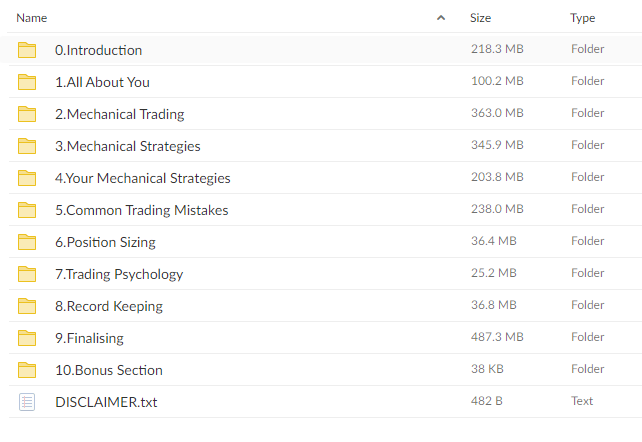
Task: Click the 0.Introduction folder icon
Action: 27,50
